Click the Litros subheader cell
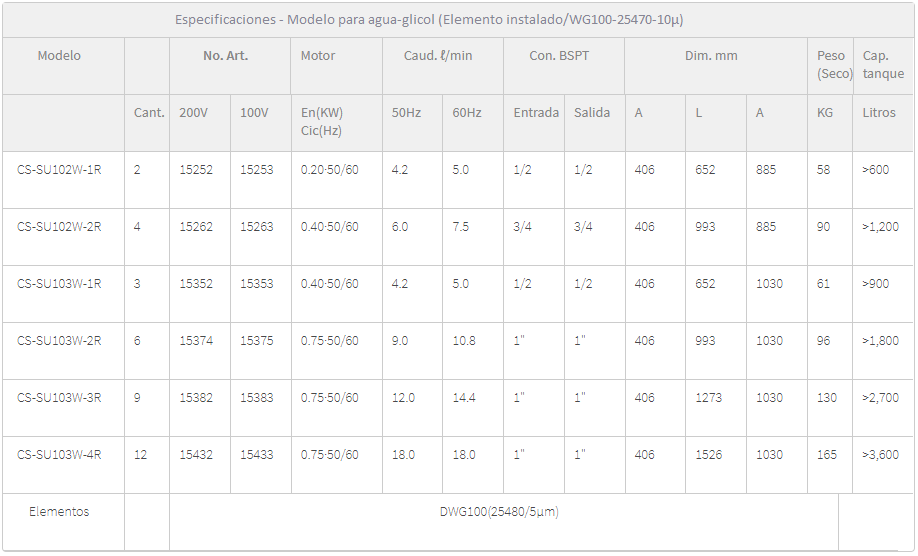 point(879,113)
